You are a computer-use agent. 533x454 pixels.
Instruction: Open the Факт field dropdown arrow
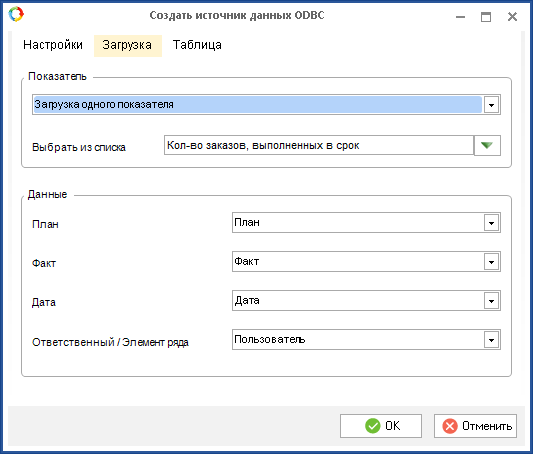coord(491,262)
